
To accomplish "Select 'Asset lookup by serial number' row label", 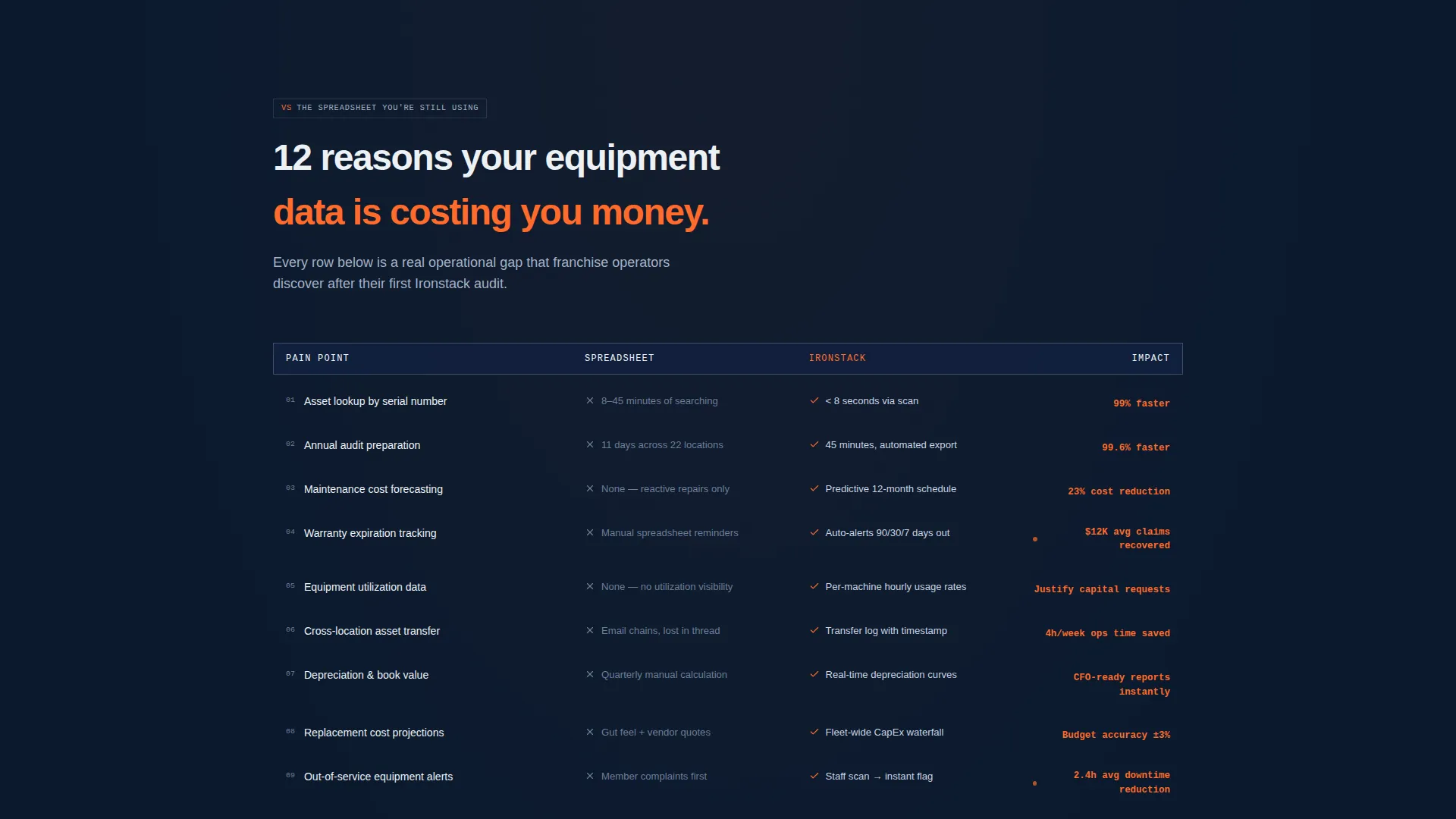I will pyautogui.click(x=375, y=401).
